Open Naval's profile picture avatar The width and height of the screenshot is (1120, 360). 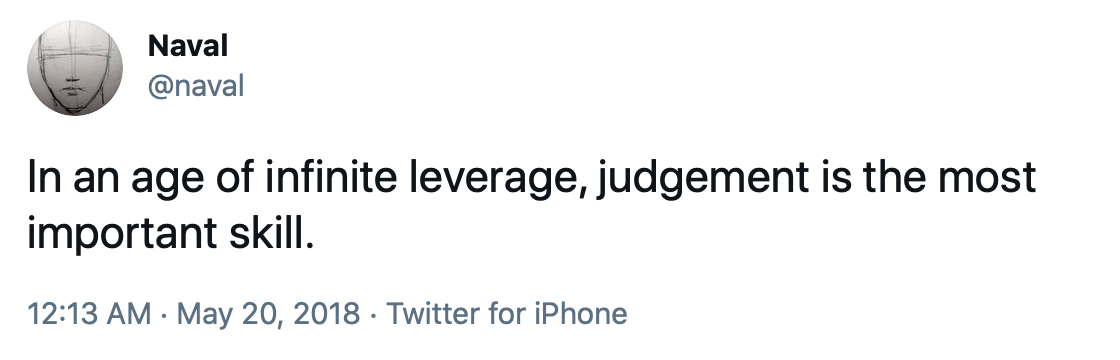click(x=75, y=68)
